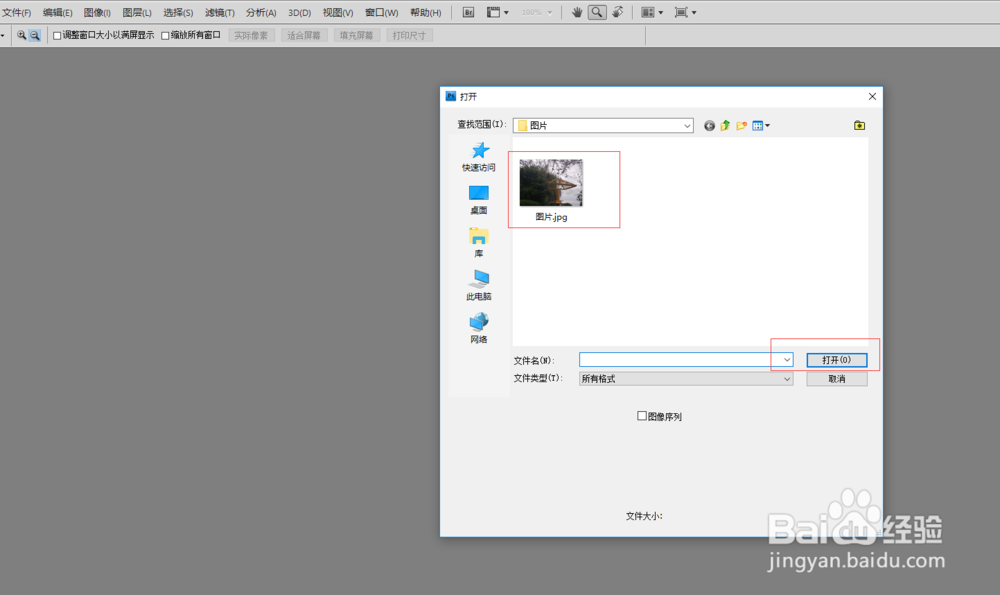Open the View Extras filmstrip icon
The height and width of the screenshot is (595, 1000).
[x=497, y=12]
